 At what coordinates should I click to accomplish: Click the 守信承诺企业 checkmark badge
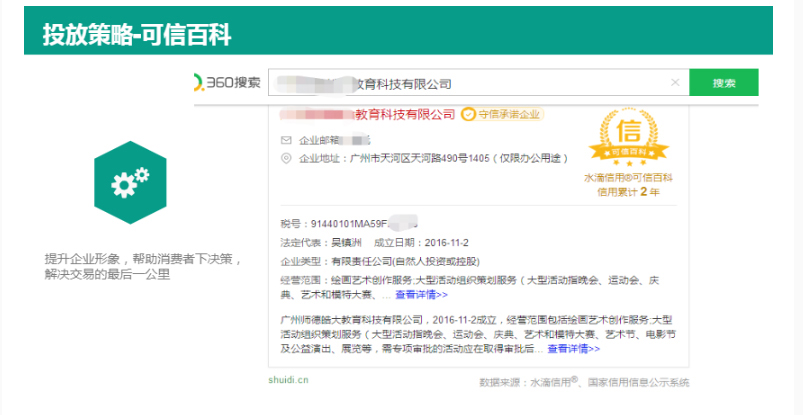pyautogui.click(x=500, y=114)
